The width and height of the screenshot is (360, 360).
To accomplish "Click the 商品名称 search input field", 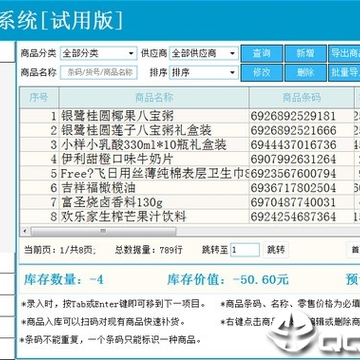I will pos(99,72).
